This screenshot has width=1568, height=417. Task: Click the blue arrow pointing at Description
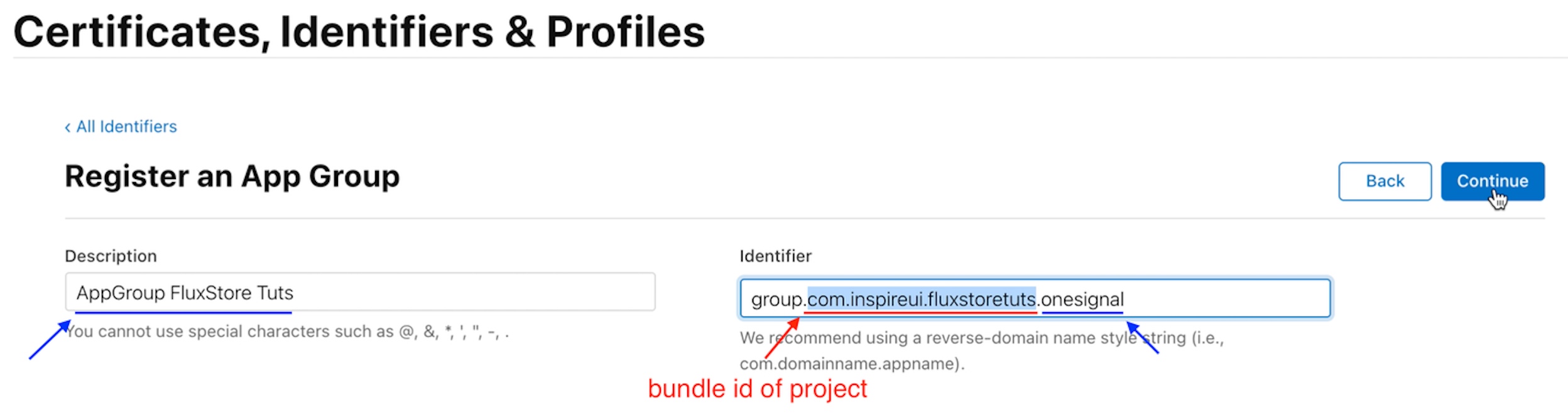(x=50, y=340)
